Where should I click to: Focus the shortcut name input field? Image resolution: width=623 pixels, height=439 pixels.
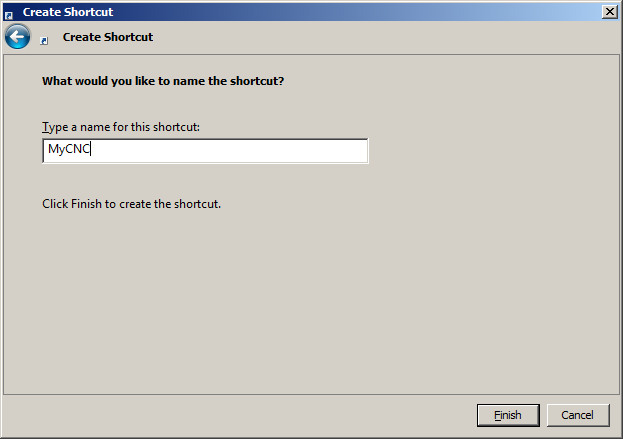(x=204, y=151)
